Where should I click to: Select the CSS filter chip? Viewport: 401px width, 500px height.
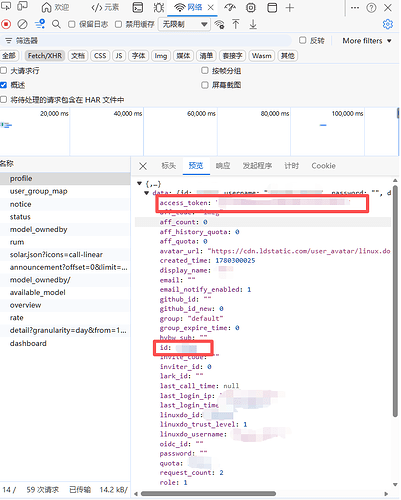pyautogui.click(x=100, y=56)
